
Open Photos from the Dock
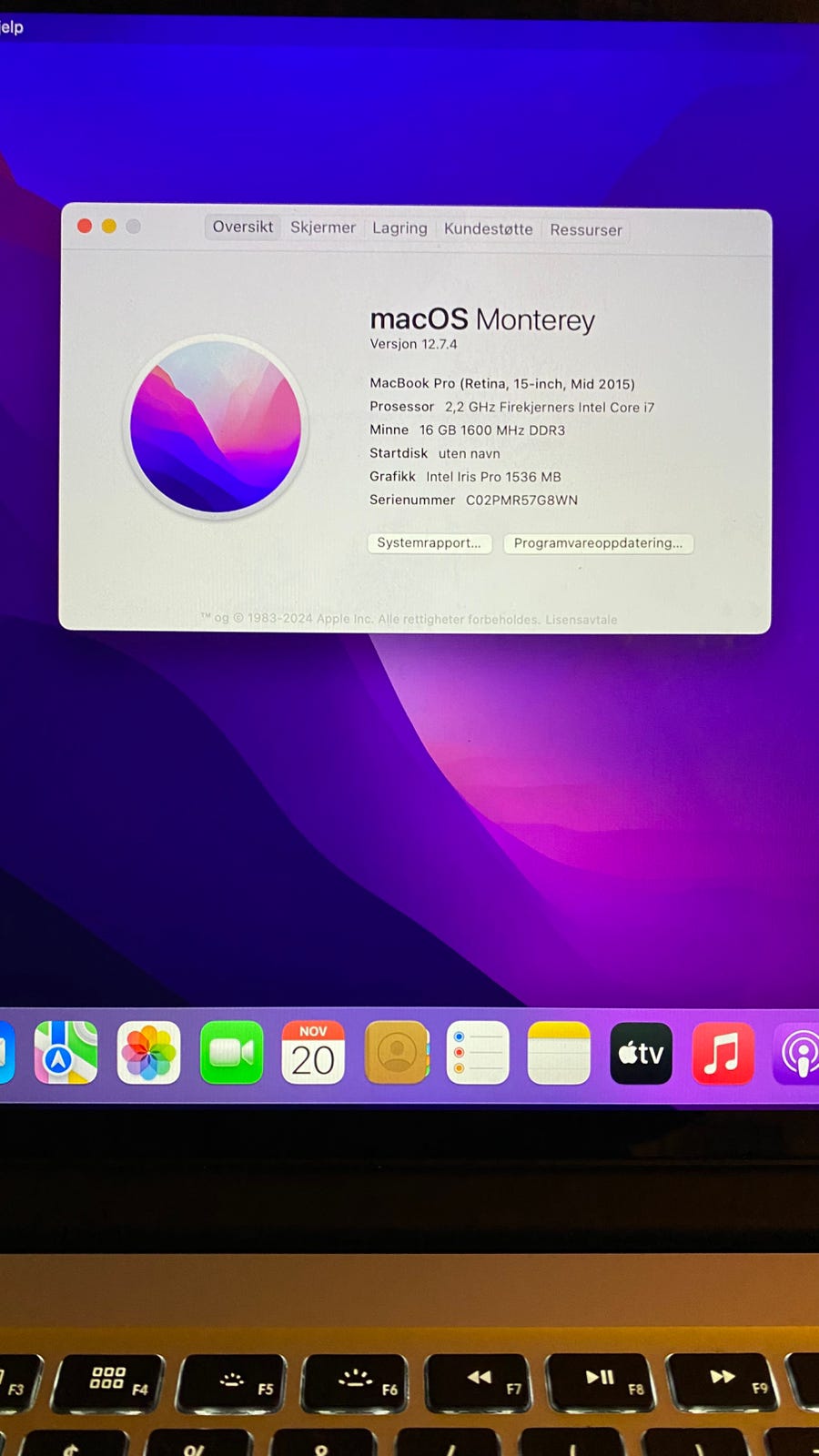148,1053
